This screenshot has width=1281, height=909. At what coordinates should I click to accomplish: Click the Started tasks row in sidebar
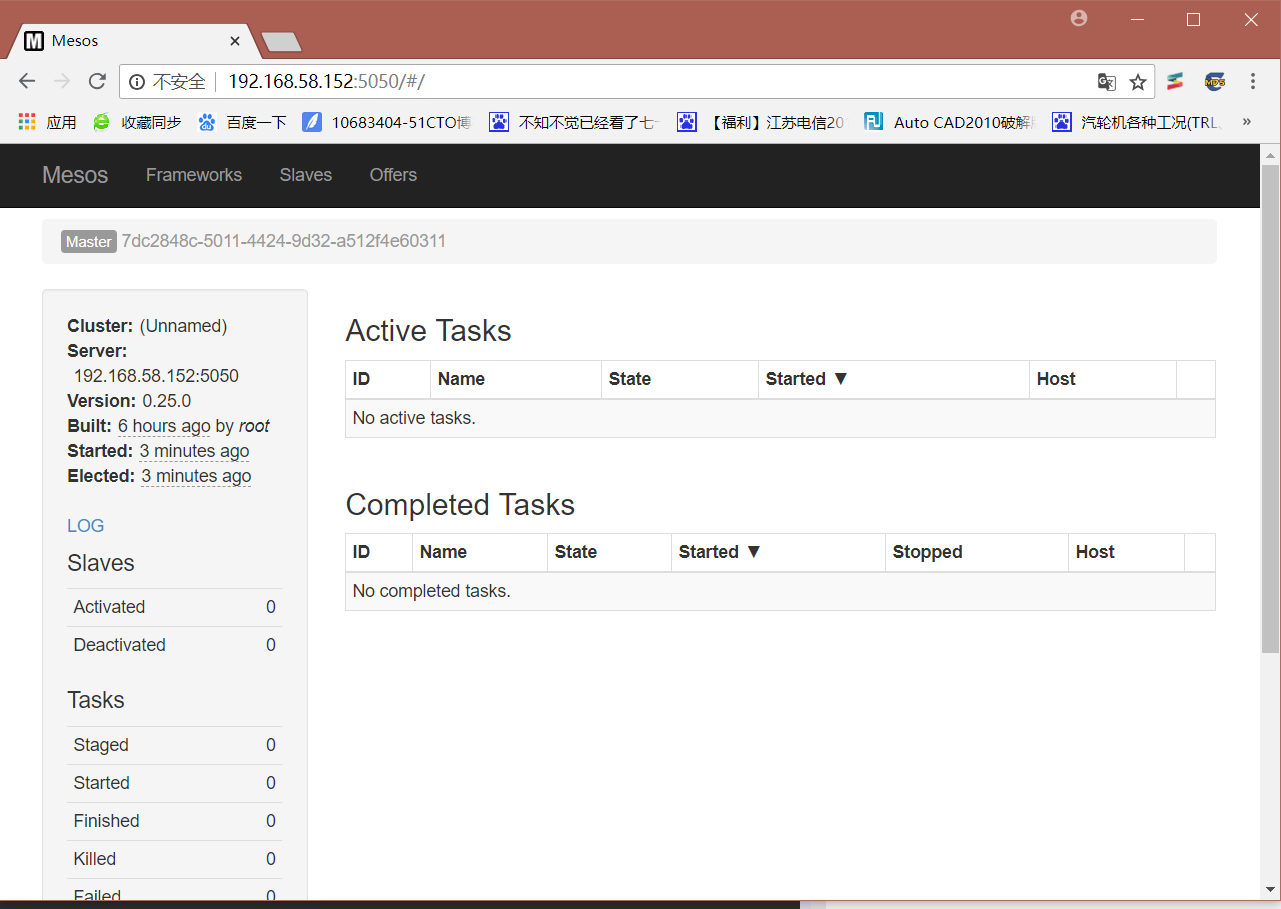pyautogui.click(x=175, y=783)
